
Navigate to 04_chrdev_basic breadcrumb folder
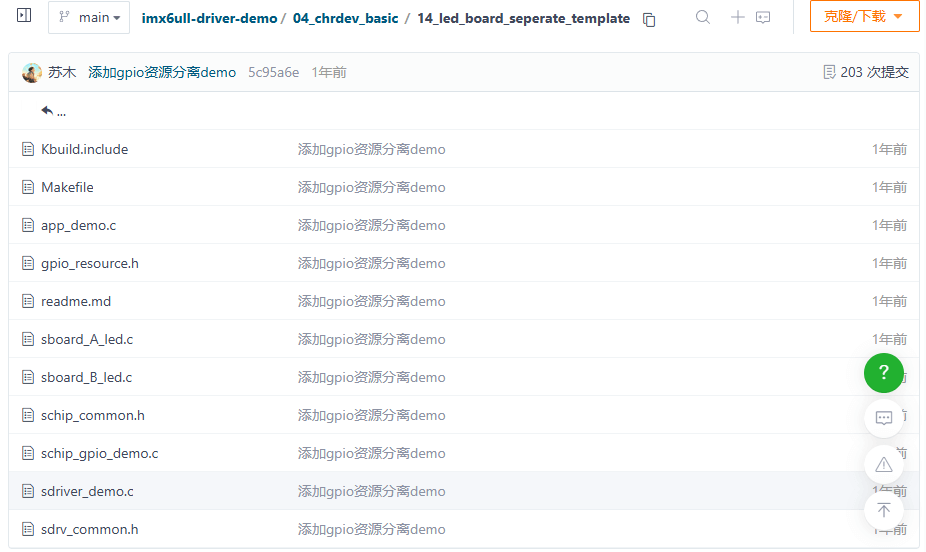pos(345,19)
